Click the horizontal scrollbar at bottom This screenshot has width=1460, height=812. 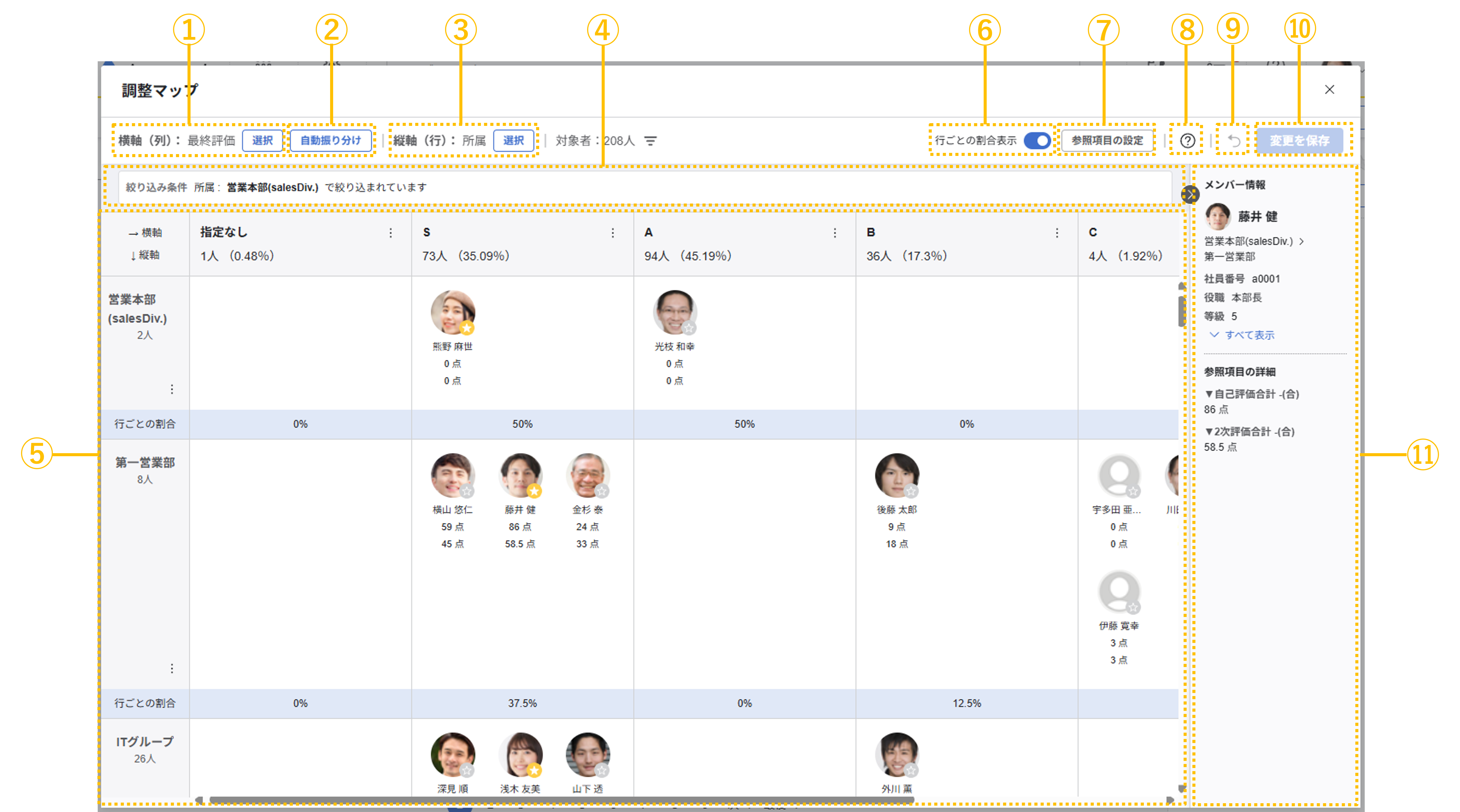coord(561,800)
